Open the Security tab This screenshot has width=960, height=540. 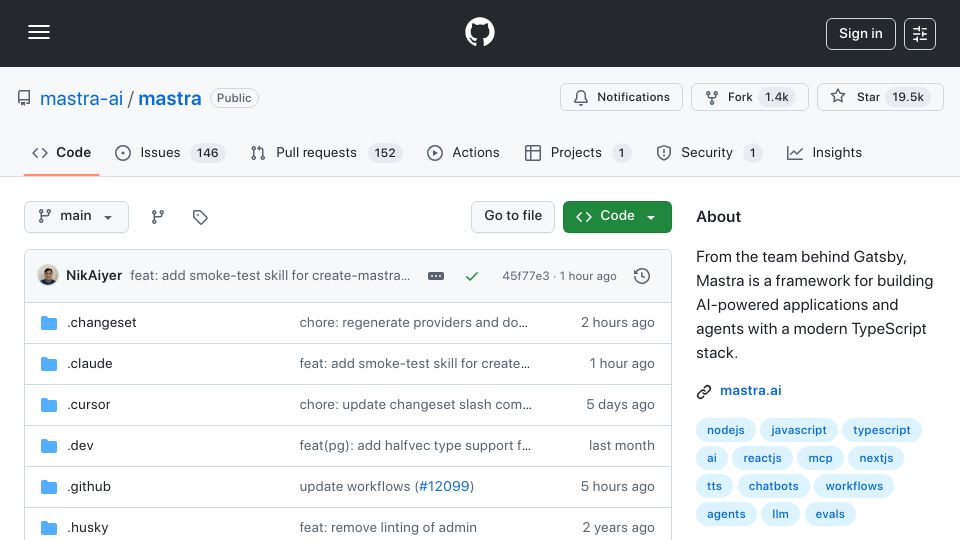[709, 152]
